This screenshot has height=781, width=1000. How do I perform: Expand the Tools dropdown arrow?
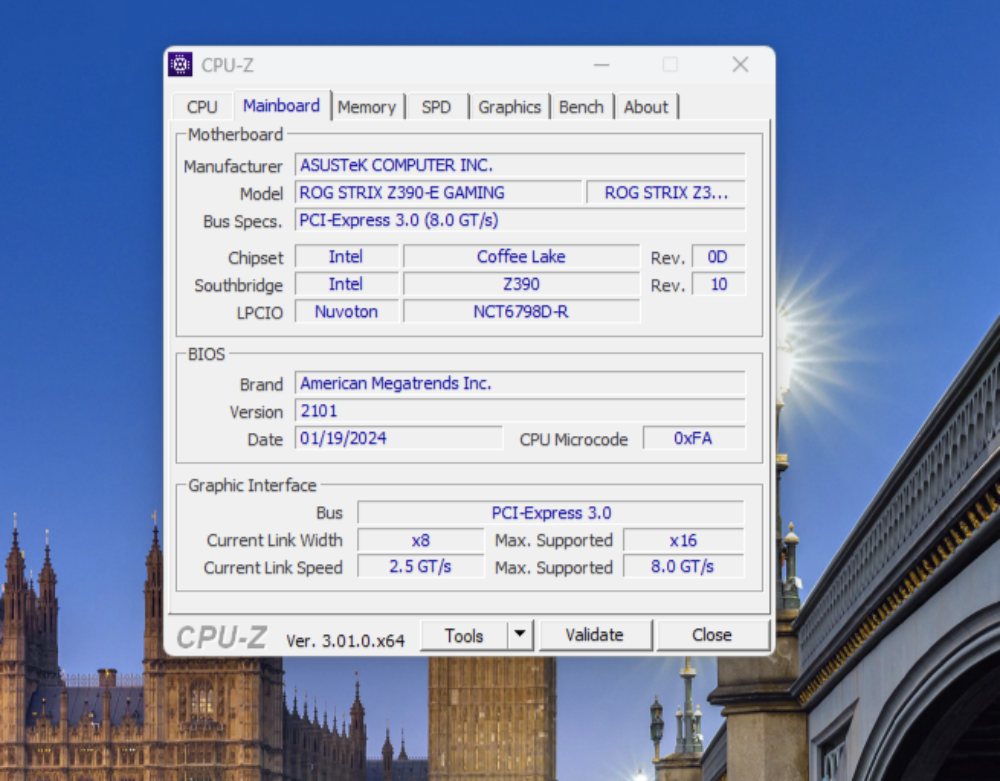[520, 634]
